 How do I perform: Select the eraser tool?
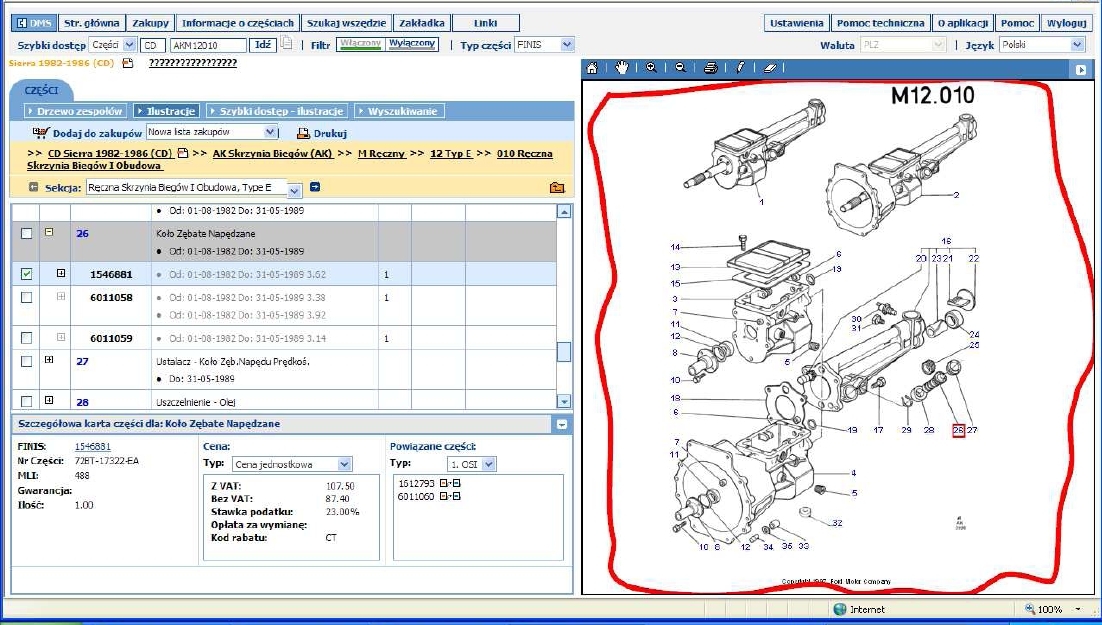click(770, 68)
